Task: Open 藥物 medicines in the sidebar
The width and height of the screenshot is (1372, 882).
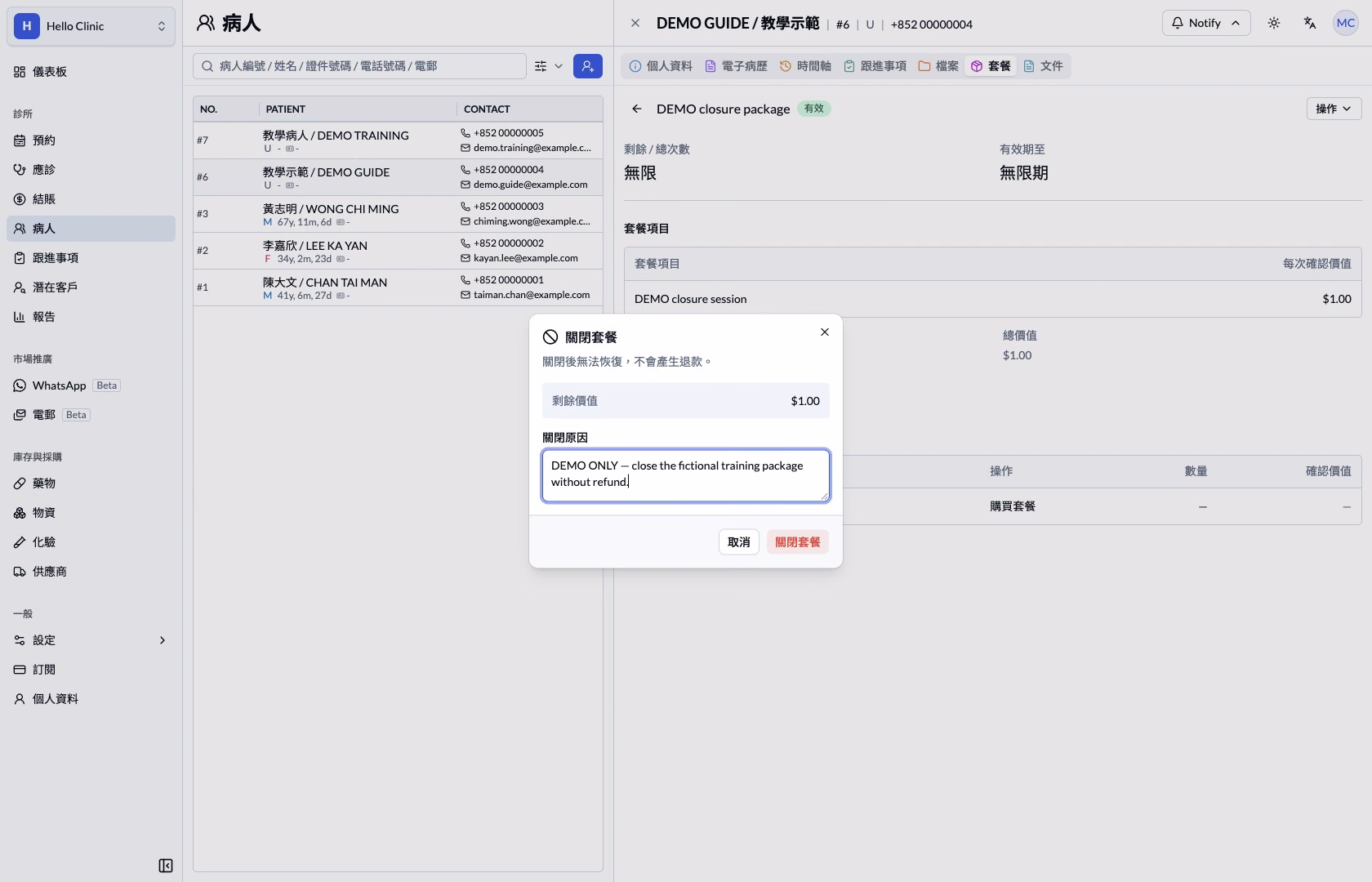Action: (91, 483)
